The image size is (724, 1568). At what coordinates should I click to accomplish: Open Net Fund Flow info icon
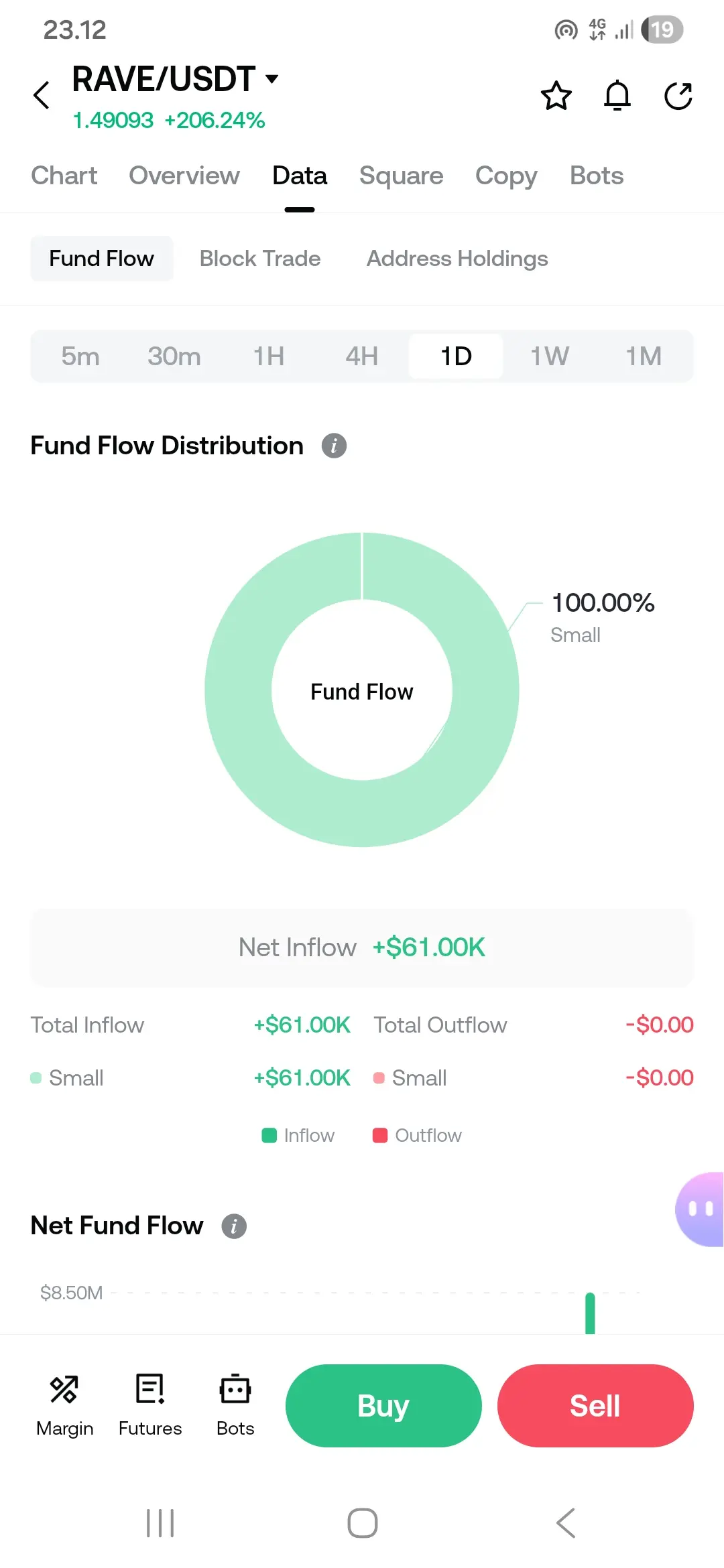pyautogui.click(x=234, y=1226)
